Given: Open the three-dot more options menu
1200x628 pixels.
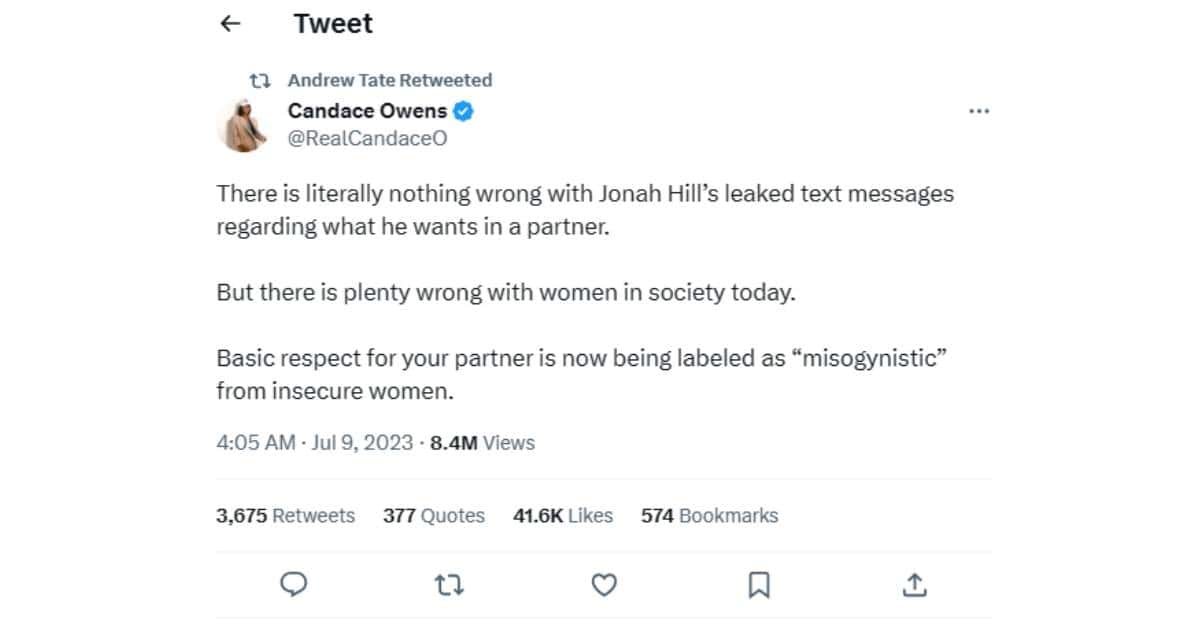Looking at the screenshot, I should (979, 111).
